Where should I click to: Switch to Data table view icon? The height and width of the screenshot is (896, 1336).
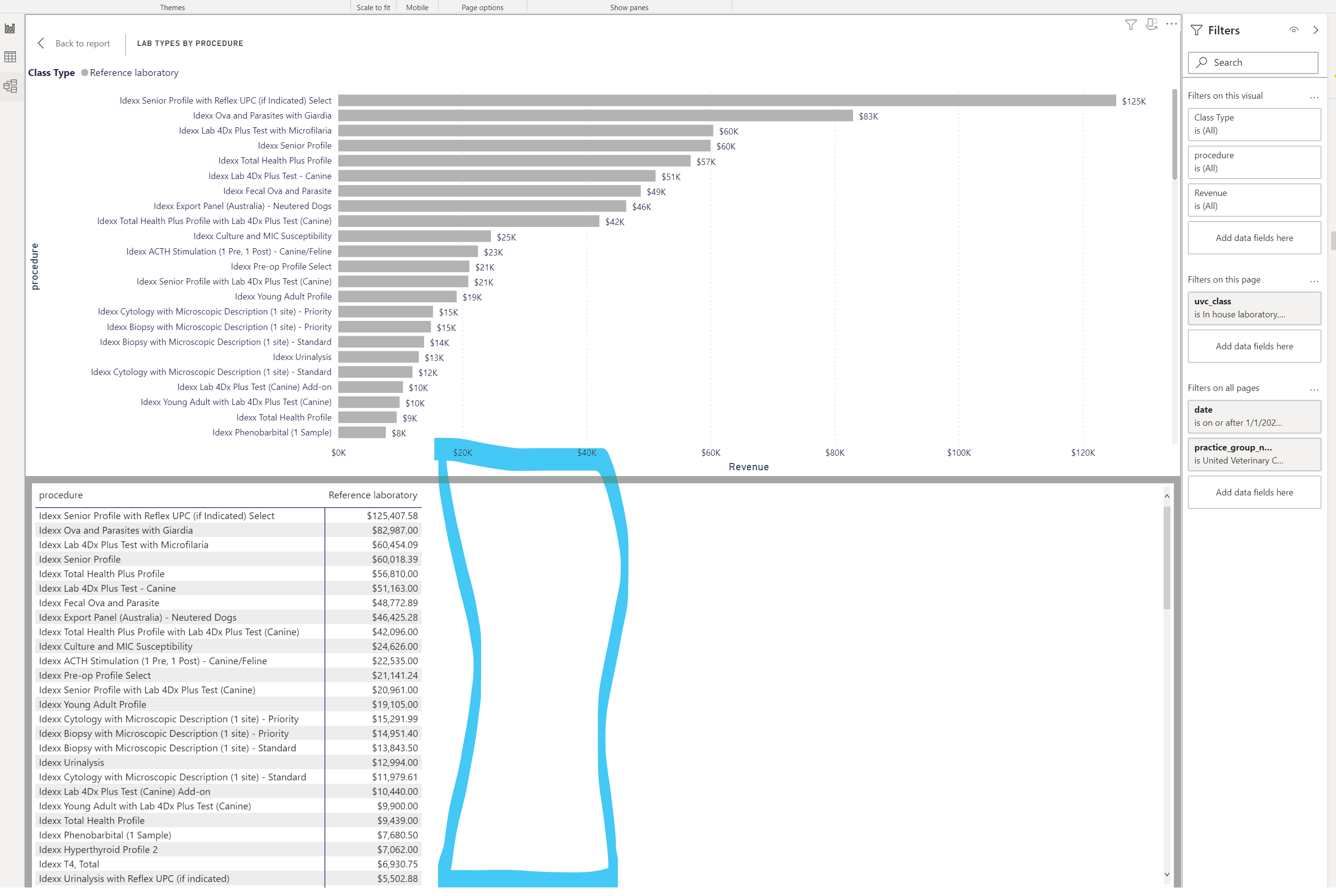[x=10, y=57]
